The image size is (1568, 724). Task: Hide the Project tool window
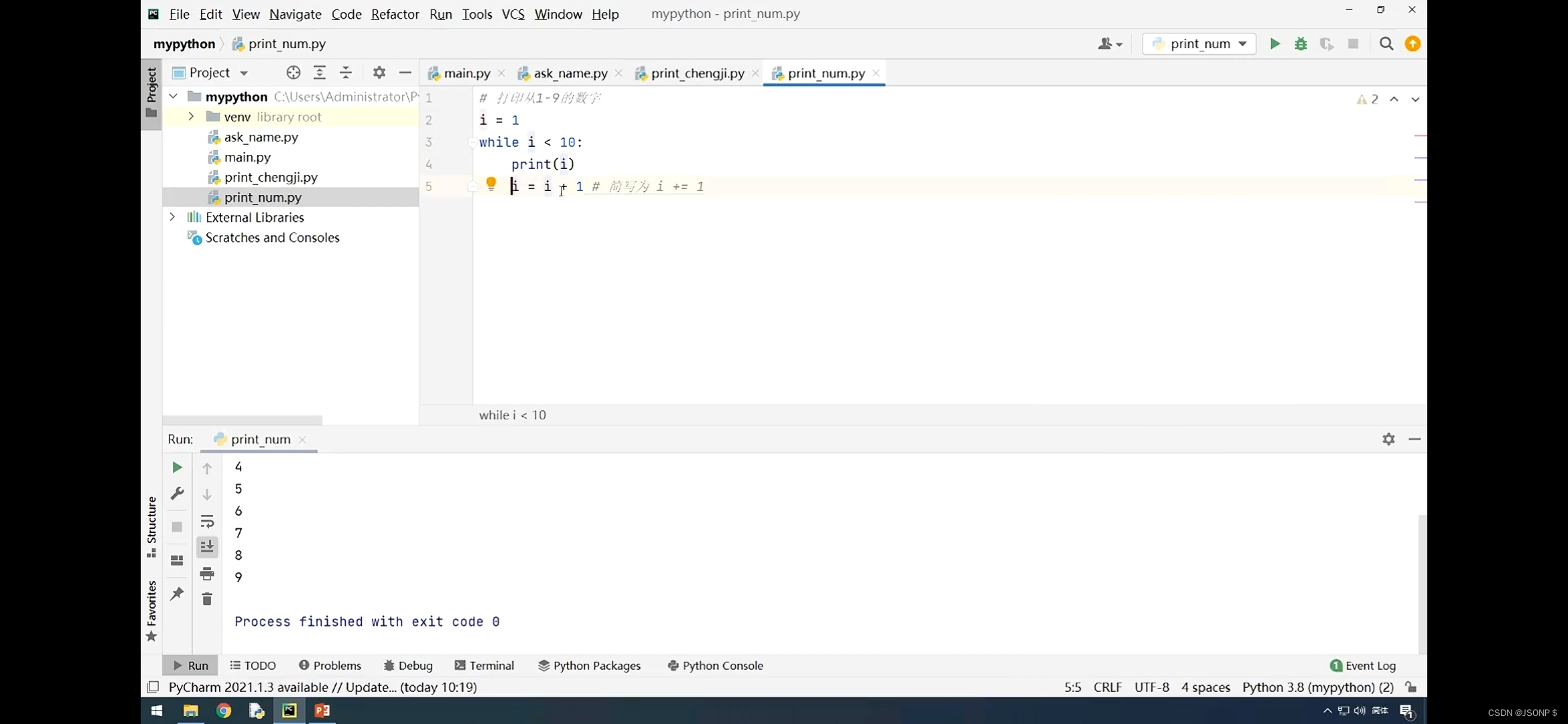(405, 72)
